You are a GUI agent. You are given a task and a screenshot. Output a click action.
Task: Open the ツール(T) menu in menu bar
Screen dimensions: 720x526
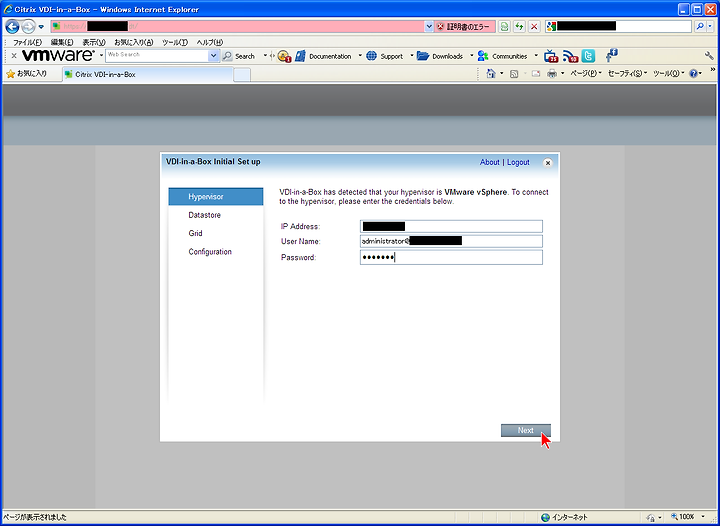174,42
